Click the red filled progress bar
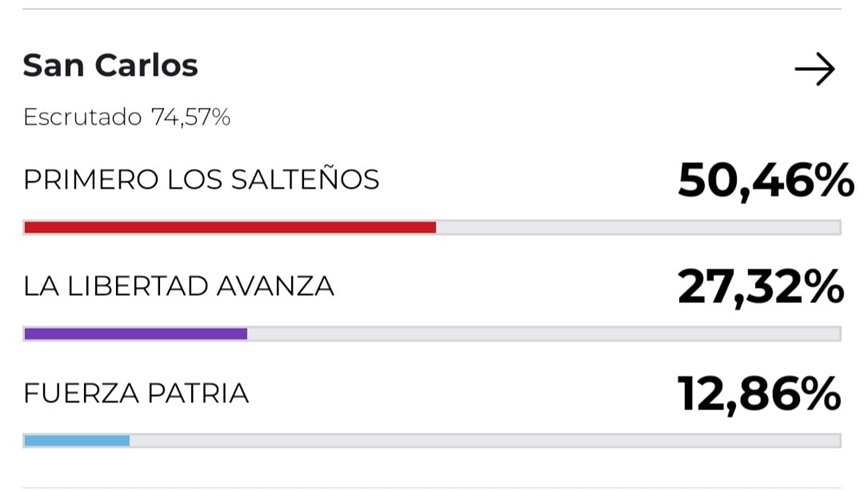This screenshot has width=864, height=491. (229, 227)
